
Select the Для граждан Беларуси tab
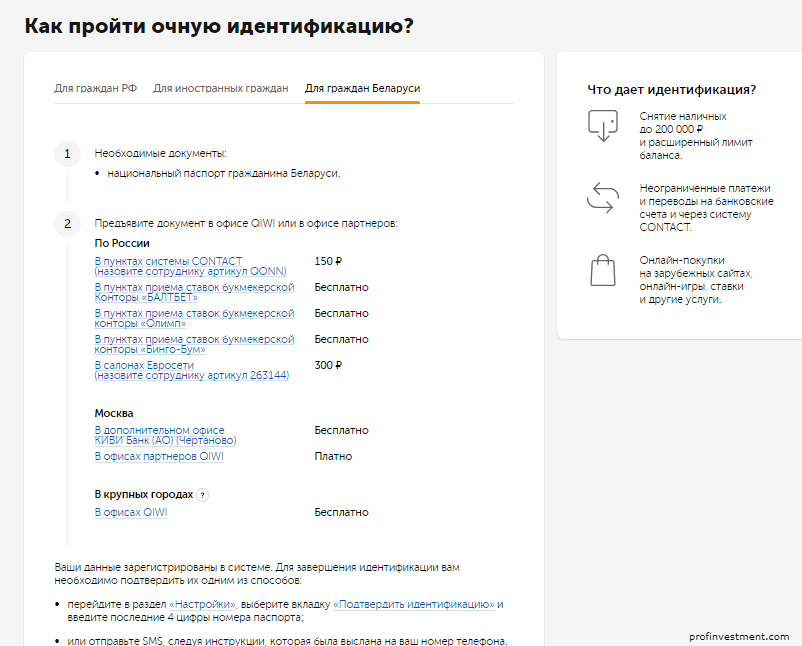(x=362, y=88)
